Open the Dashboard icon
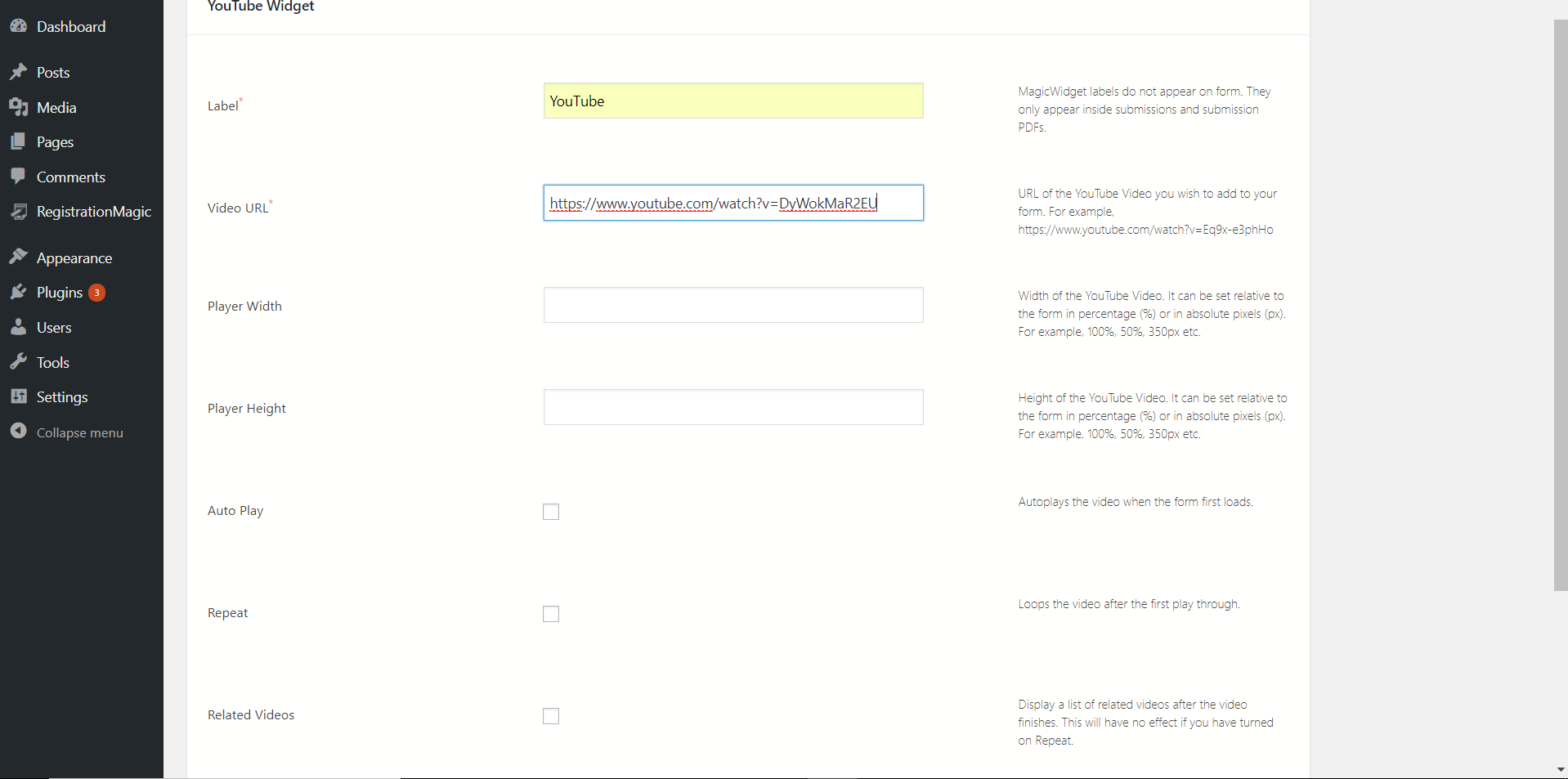This screenshot has width=1568, height=779. [x=19, y=25]
